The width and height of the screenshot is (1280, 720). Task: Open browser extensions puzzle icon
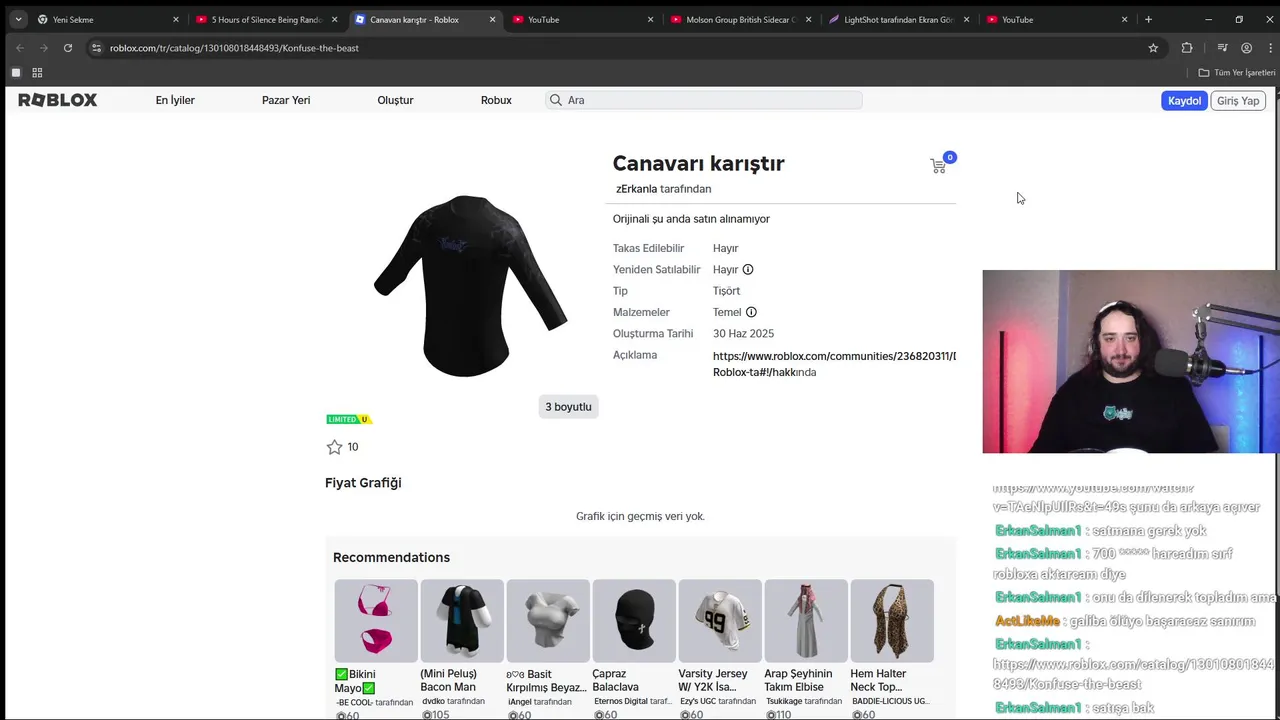[x=1187, y=48]
